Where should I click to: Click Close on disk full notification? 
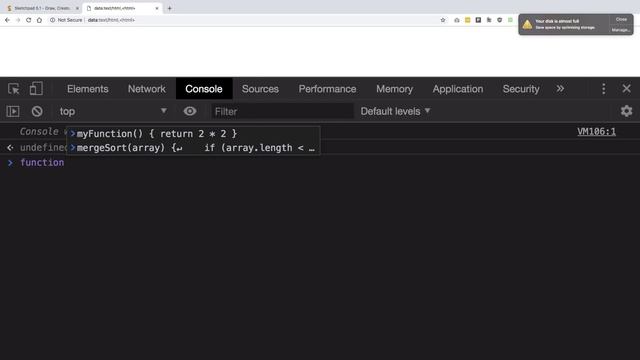pyautogui.click(x=621, y=19)
